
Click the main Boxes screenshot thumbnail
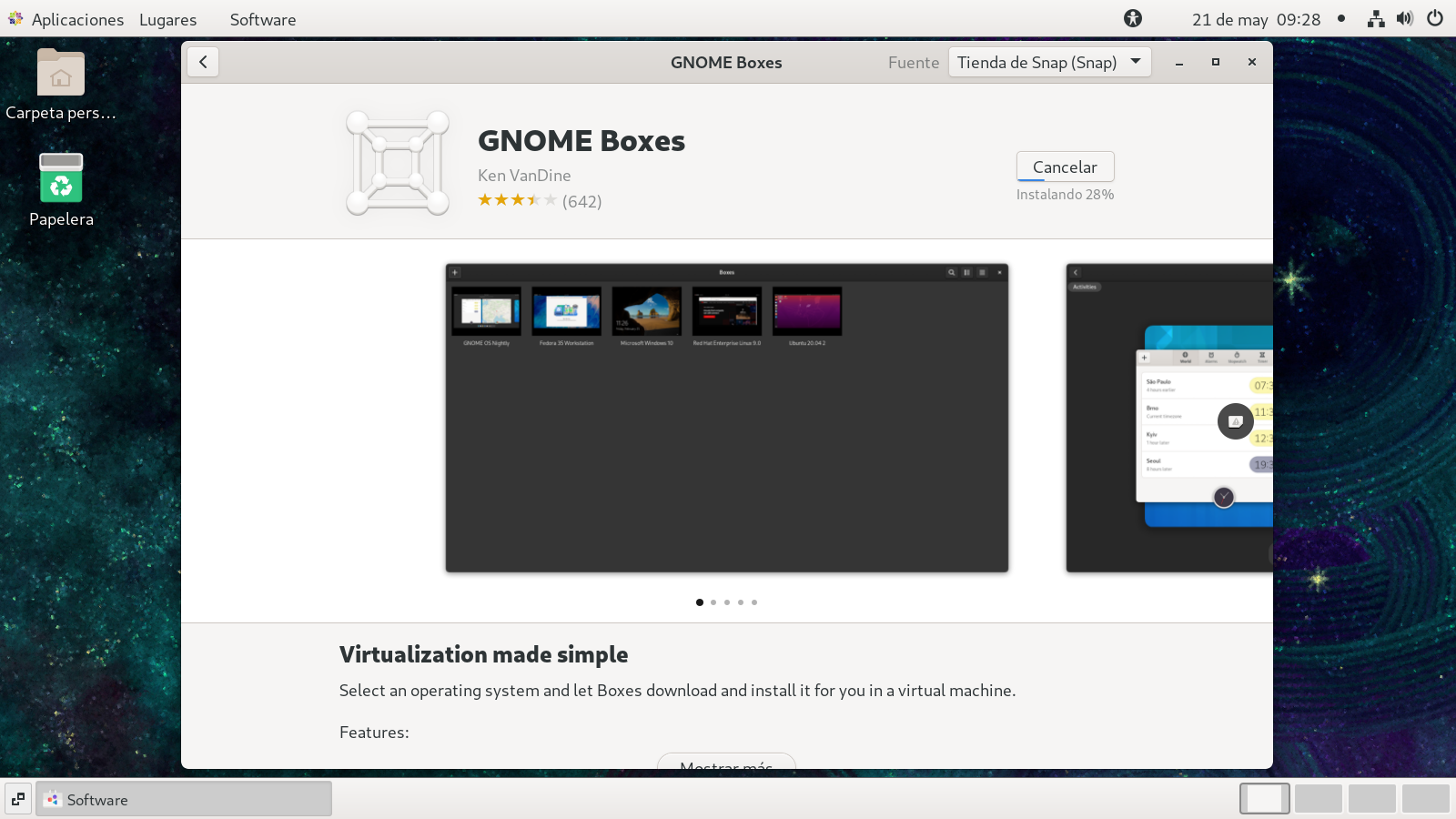tap(726, 418)
